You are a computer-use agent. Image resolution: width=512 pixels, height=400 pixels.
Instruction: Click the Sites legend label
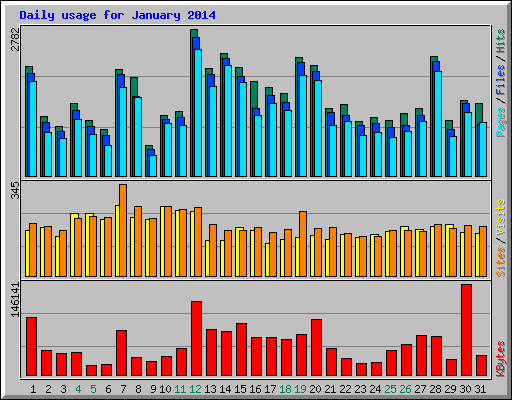coord(501,262)
